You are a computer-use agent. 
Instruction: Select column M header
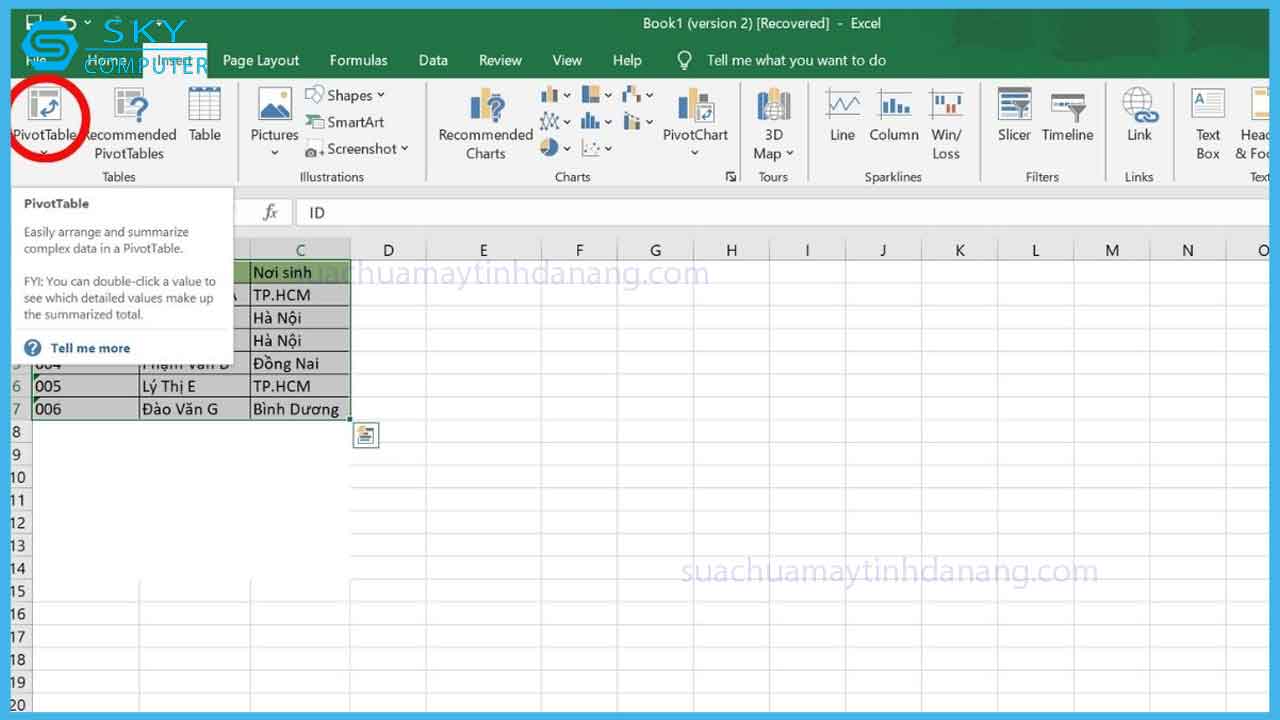[1112, 250]
